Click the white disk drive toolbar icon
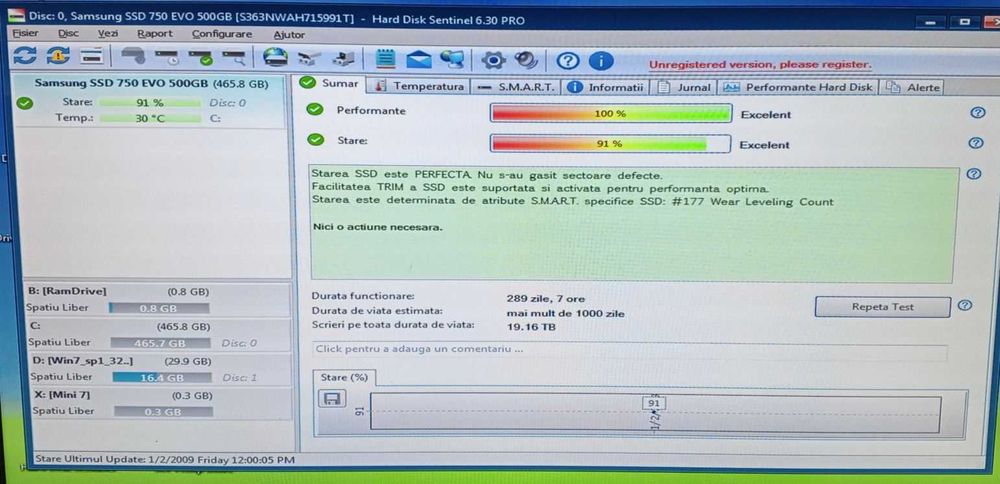 (x=92, y=56)
